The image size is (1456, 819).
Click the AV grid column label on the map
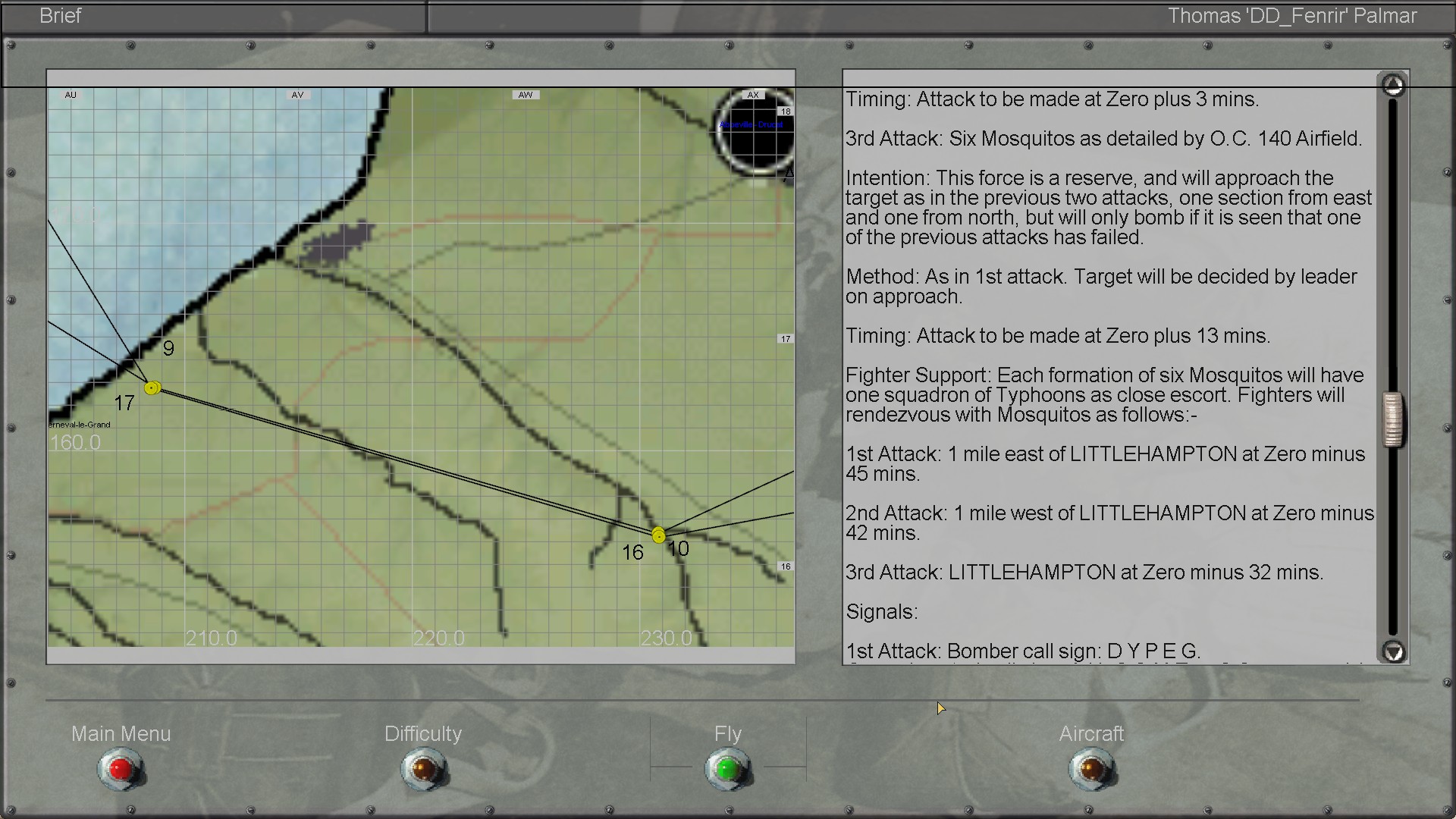pyautogui.click(x=297, y=95)
